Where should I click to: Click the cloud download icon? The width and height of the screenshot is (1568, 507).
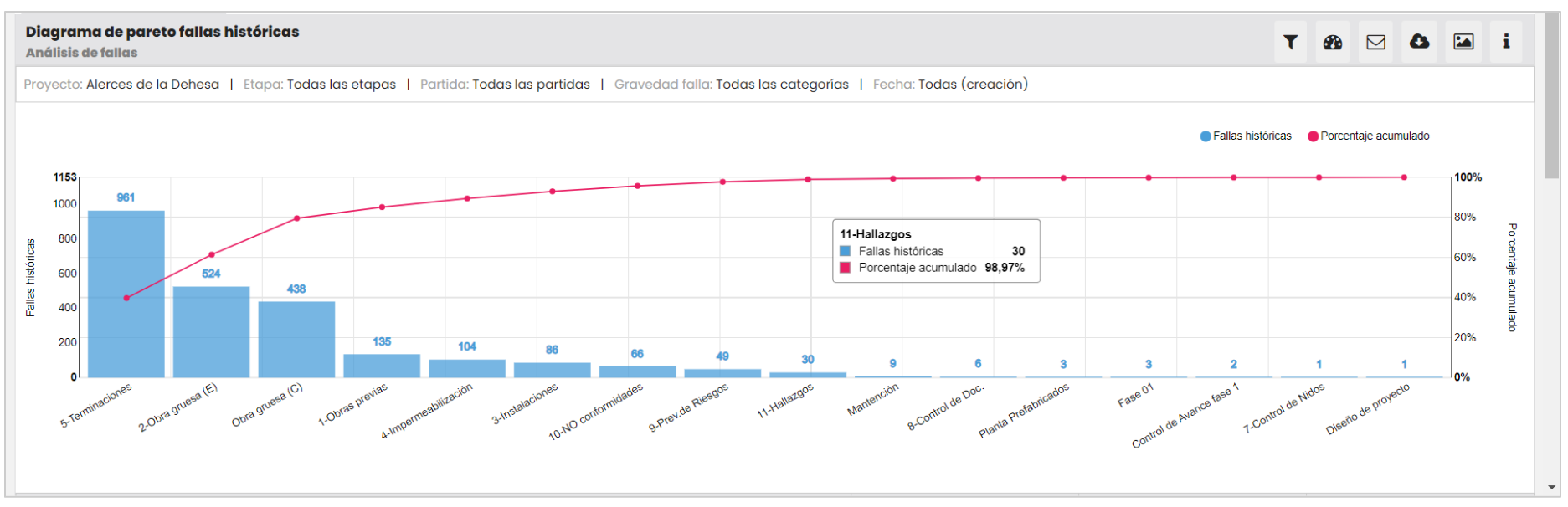coord(1420,42)
